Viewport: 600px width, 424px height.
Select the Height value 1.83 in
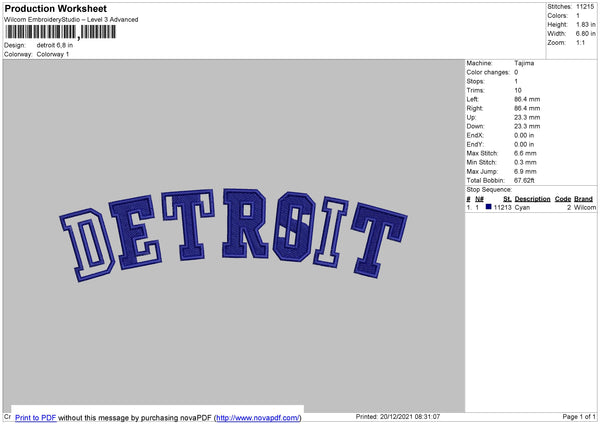(585, 24)
